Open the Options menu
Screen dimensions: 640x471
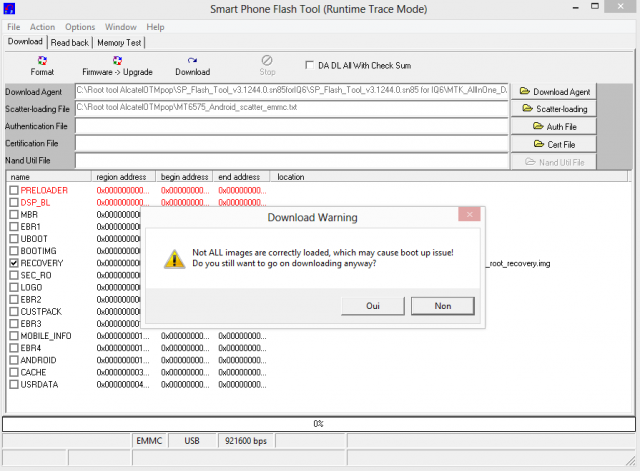80,27
